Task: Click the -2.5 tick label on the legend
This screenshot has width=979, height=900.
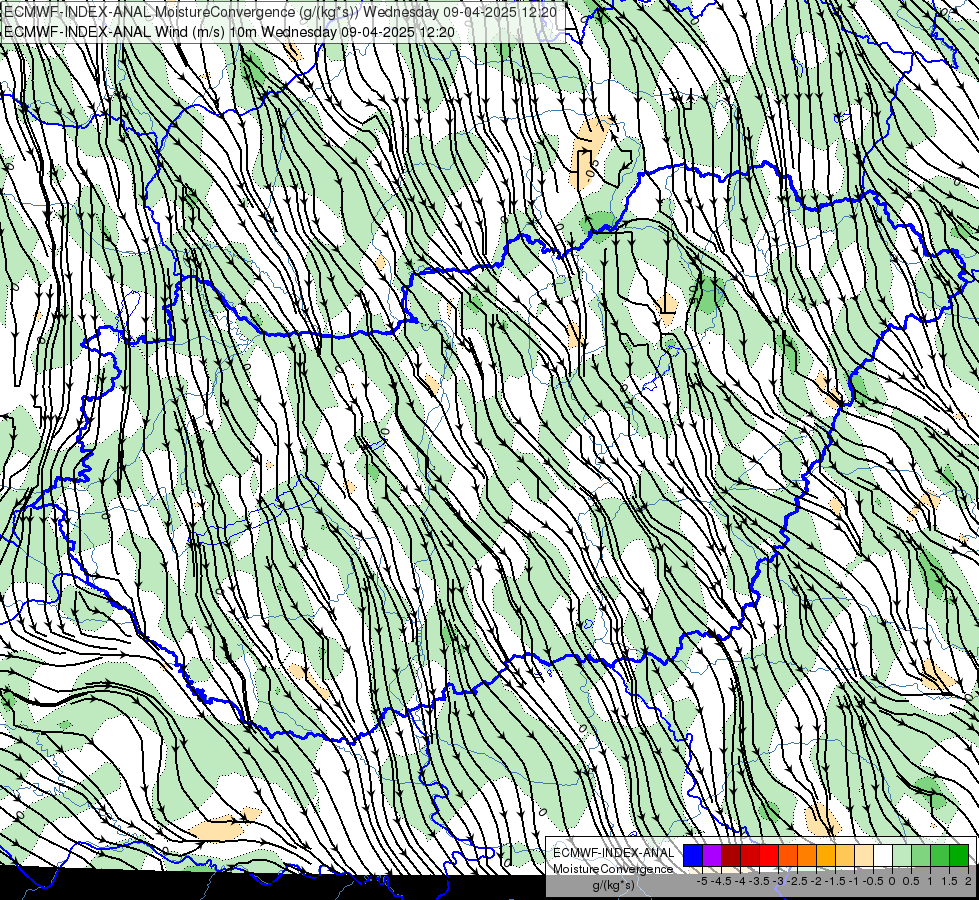Action: [x=797, y=881]
